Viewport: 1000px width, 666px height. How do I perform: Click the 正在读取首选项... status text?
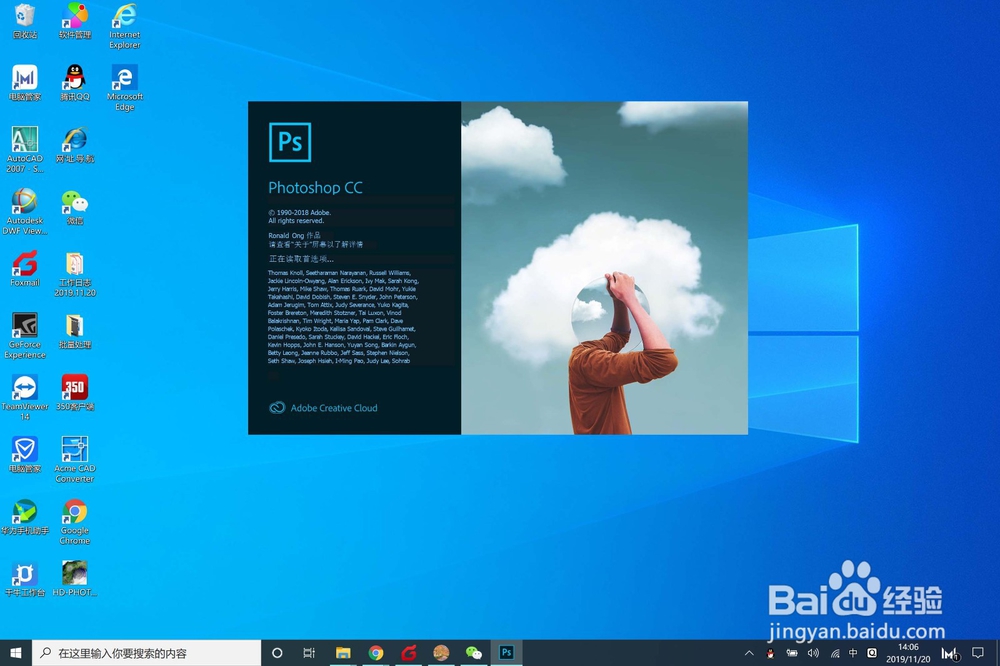[x=301, y=259]
